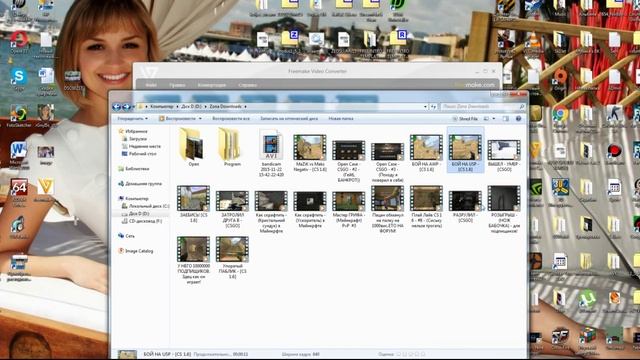Open Google Chrome desktop icon
Screen dimensions: 640x360
(560, 117)
